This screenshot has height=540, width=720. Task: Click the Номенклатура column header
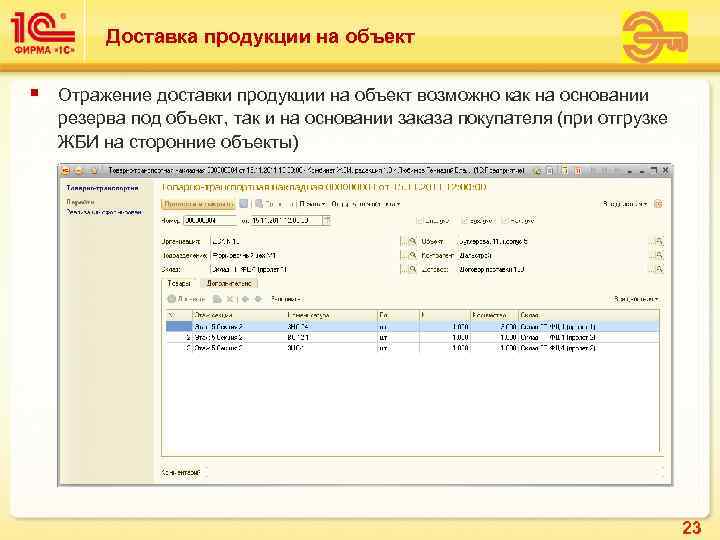click(331, 315)
